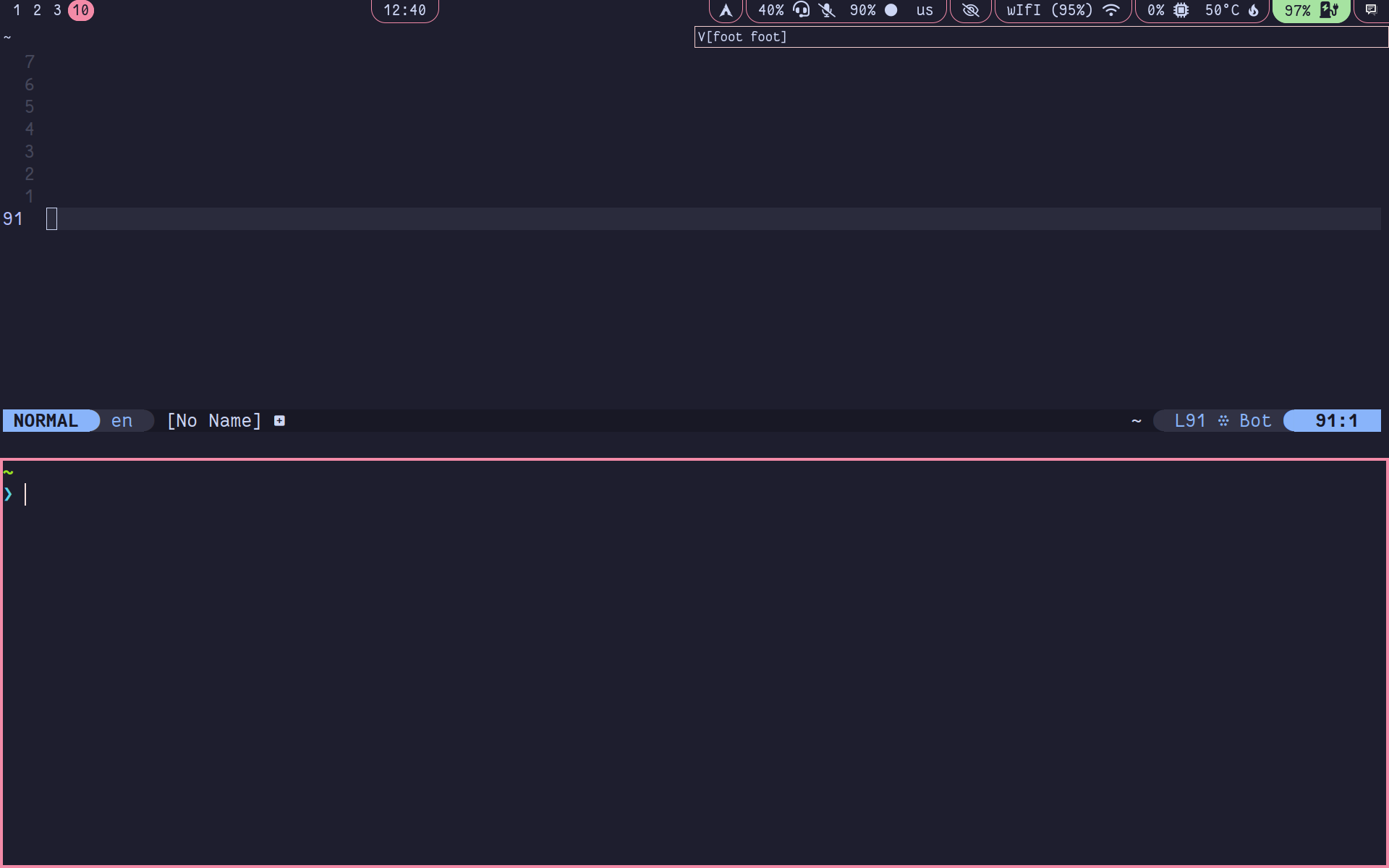
Task: Click the WiFi signal icon
Action: tap(1111, 10)
